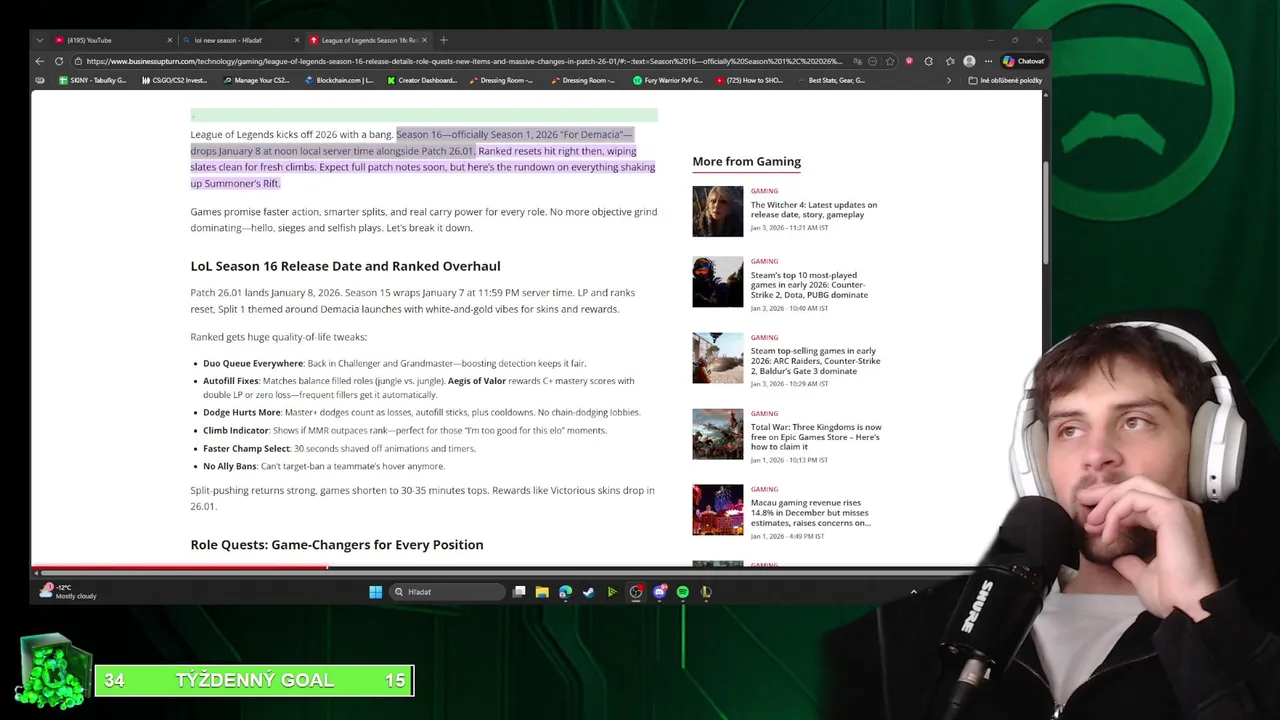Open the tab actions menu chevron
The image size is (1280, 720).
click(39, 40)
